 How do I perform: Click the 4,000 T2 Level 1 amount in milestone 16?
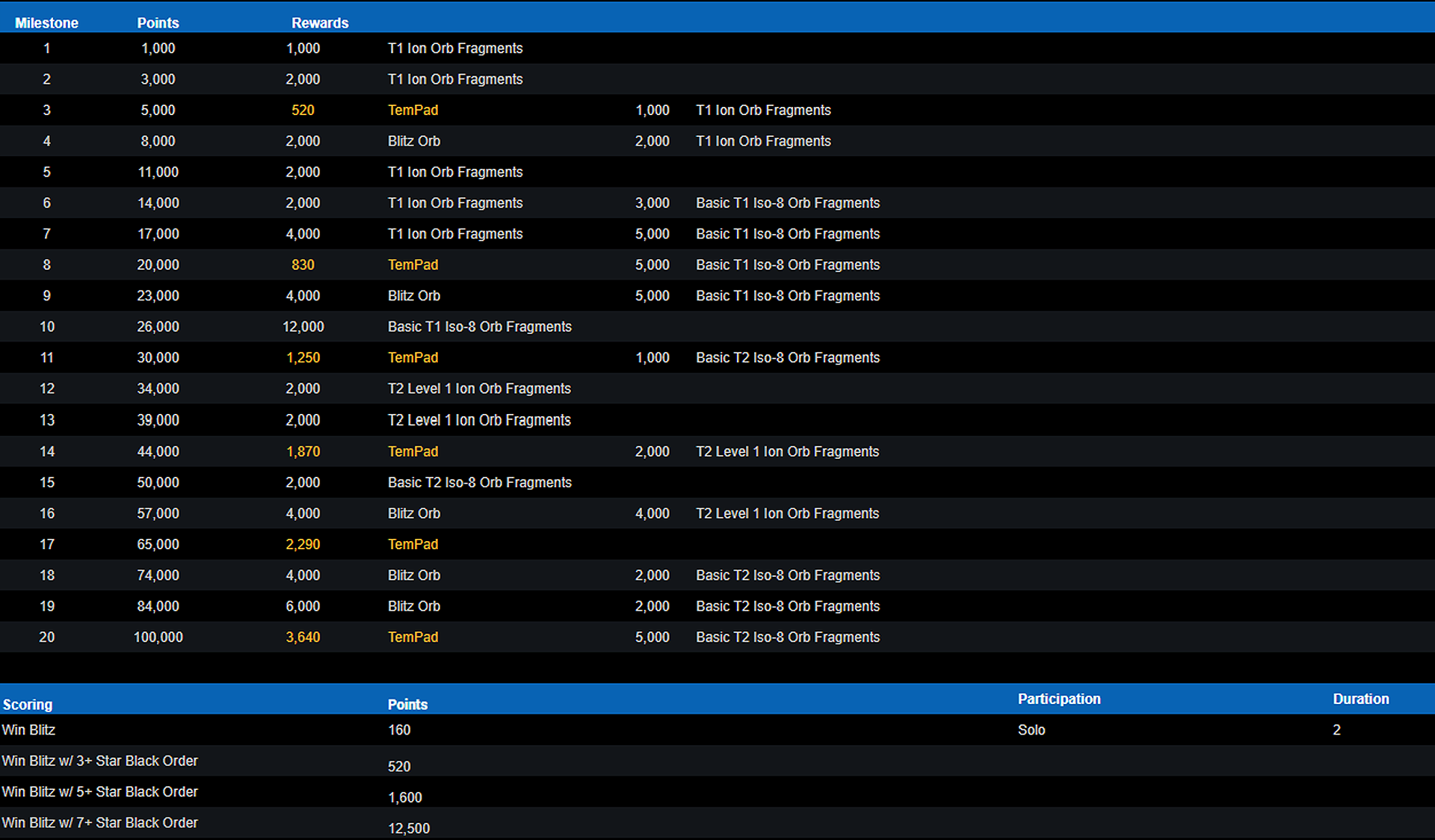coord(652,513)
